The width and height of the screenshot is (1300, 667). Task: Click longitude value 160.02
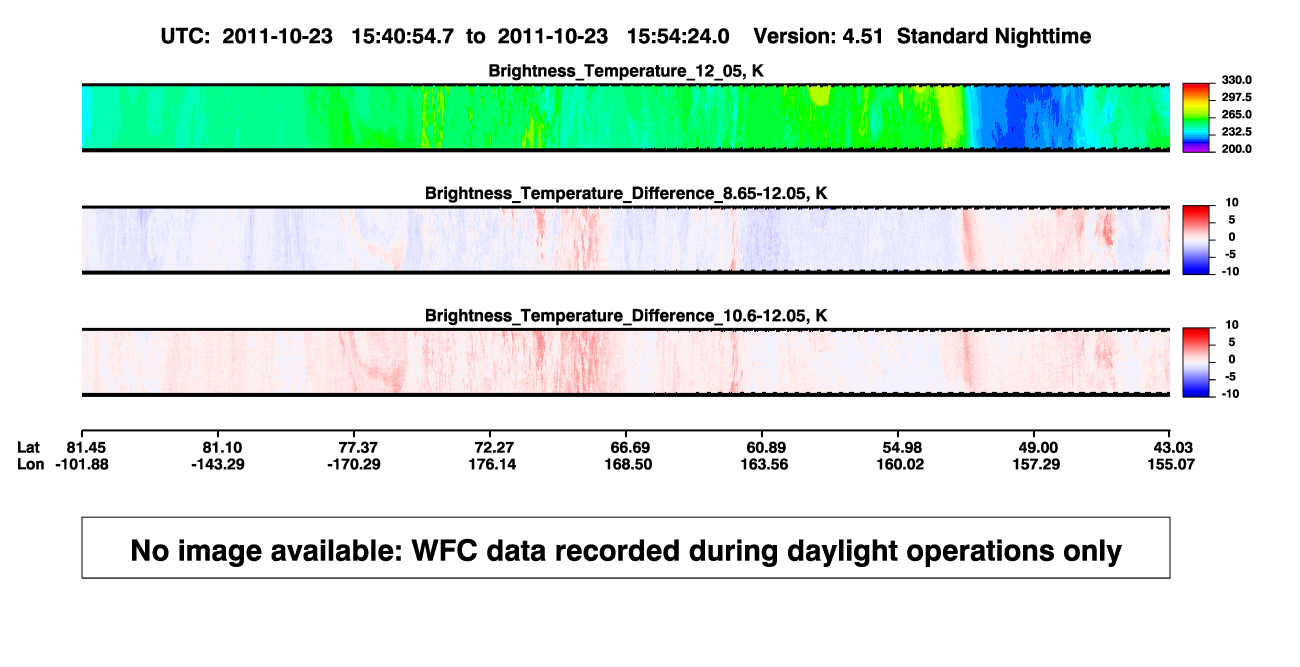coord(900,464)
